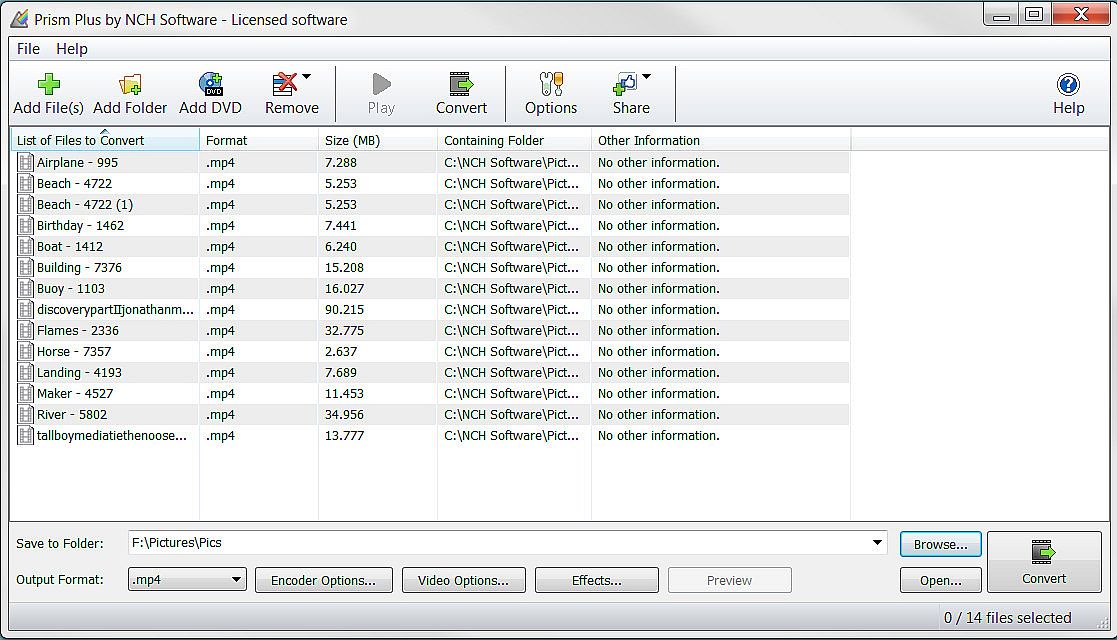The image size is (1117, 640).
Task: Open the File menu
Action: 28,49
